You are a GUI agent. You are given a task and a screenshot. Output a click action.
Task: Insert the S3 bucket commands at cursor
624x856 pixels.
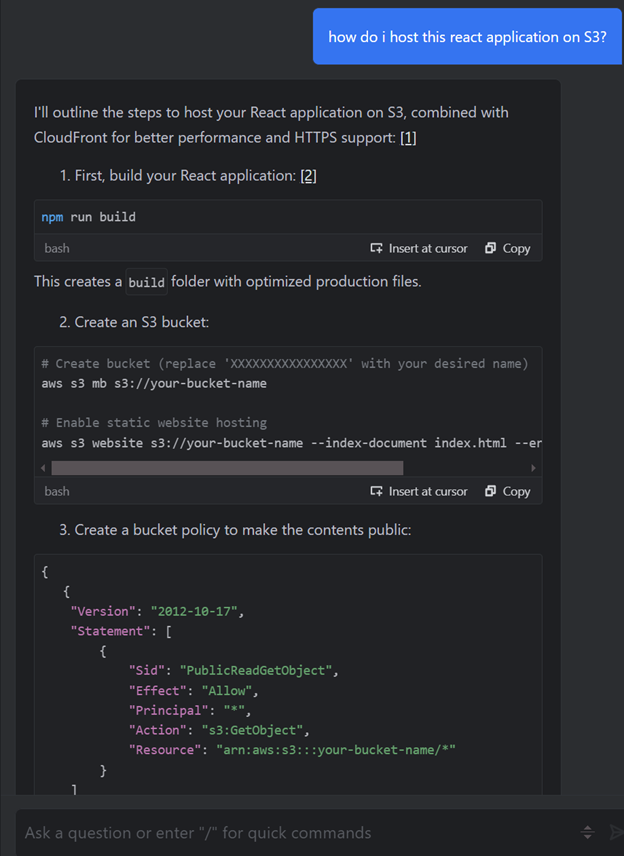(x=419, y=491)
